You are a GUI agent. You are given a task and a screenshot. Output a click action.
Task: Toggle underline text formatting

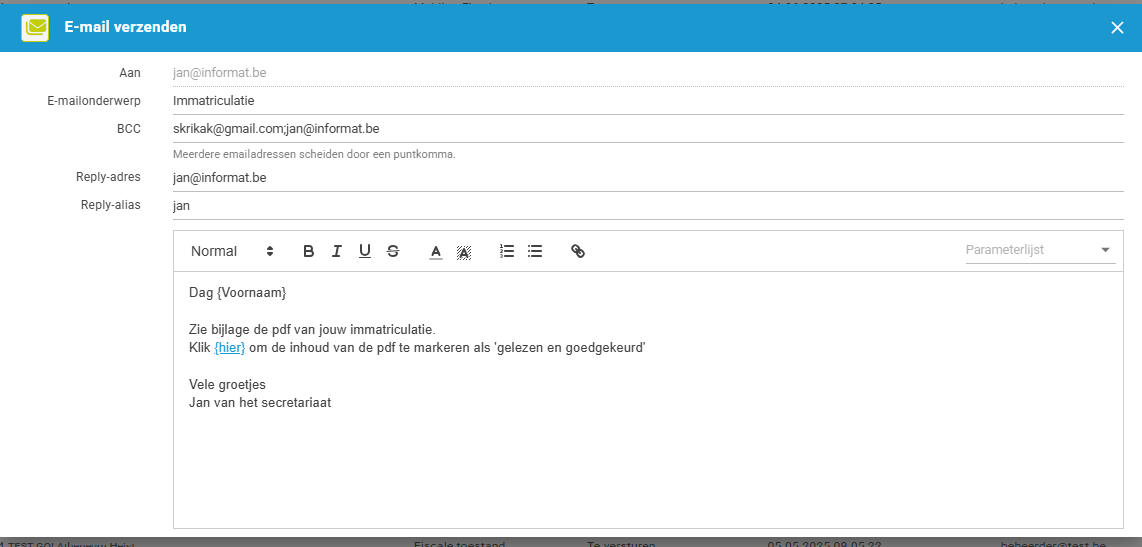pyautogui.click(x=365, y=251)
